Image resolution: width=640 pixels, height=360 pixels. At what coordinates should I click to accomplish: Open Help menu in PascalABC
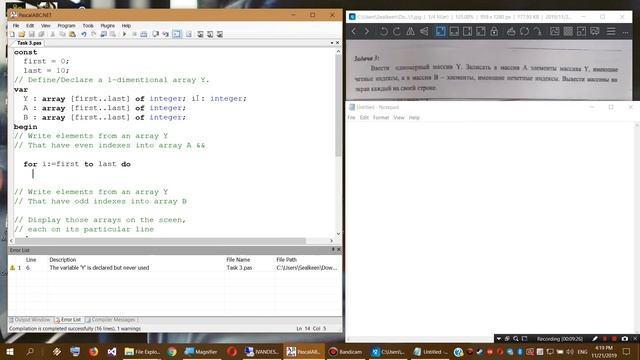126,25
